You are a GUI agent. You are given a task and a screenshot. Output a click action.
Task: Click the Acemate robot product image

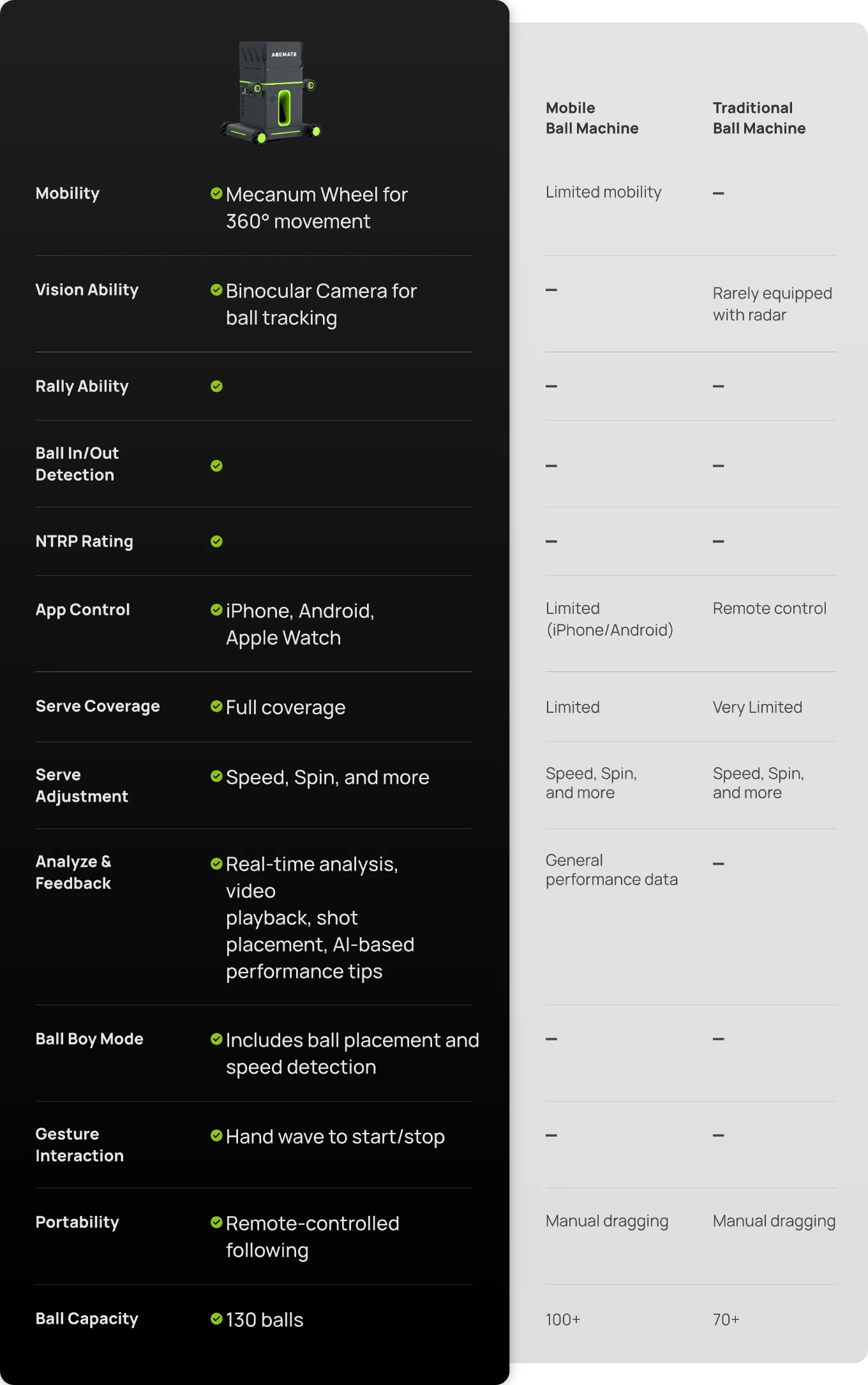(271, 92)
